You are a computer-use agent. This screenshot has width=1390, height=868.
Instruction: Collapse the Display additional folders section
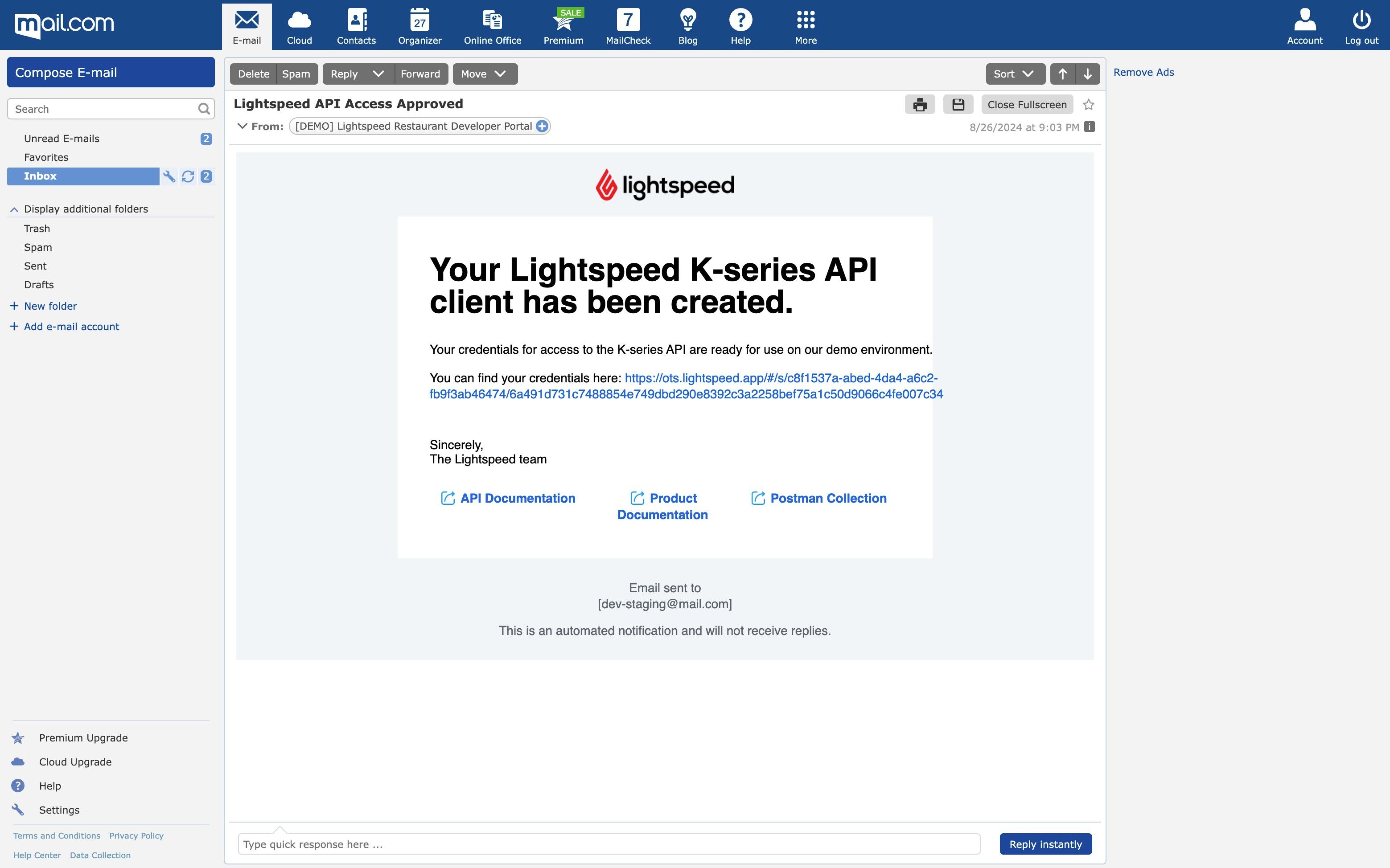point(13,209)
